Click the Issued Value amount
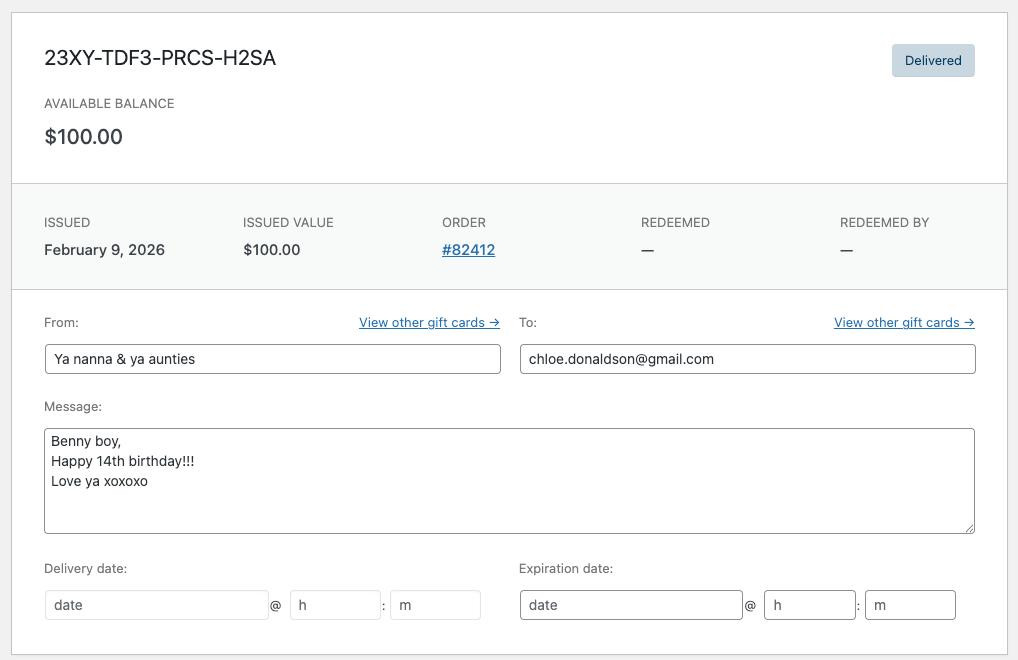The image size is (1018, 660). coord(271,250)
